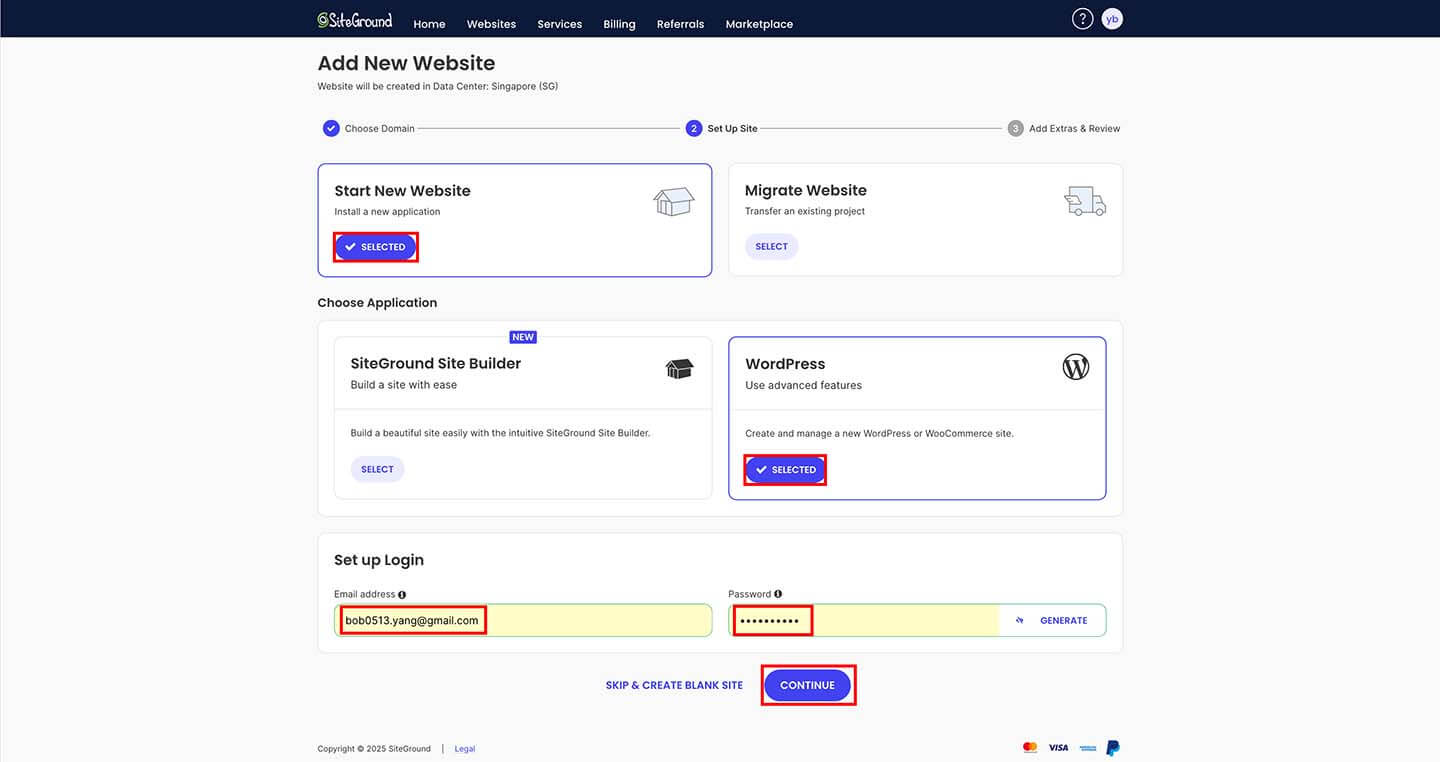The width and height of the screenshot is (1440, 762).
Task: Click the Choose Domain step label
Action: (x=379, y=128)
